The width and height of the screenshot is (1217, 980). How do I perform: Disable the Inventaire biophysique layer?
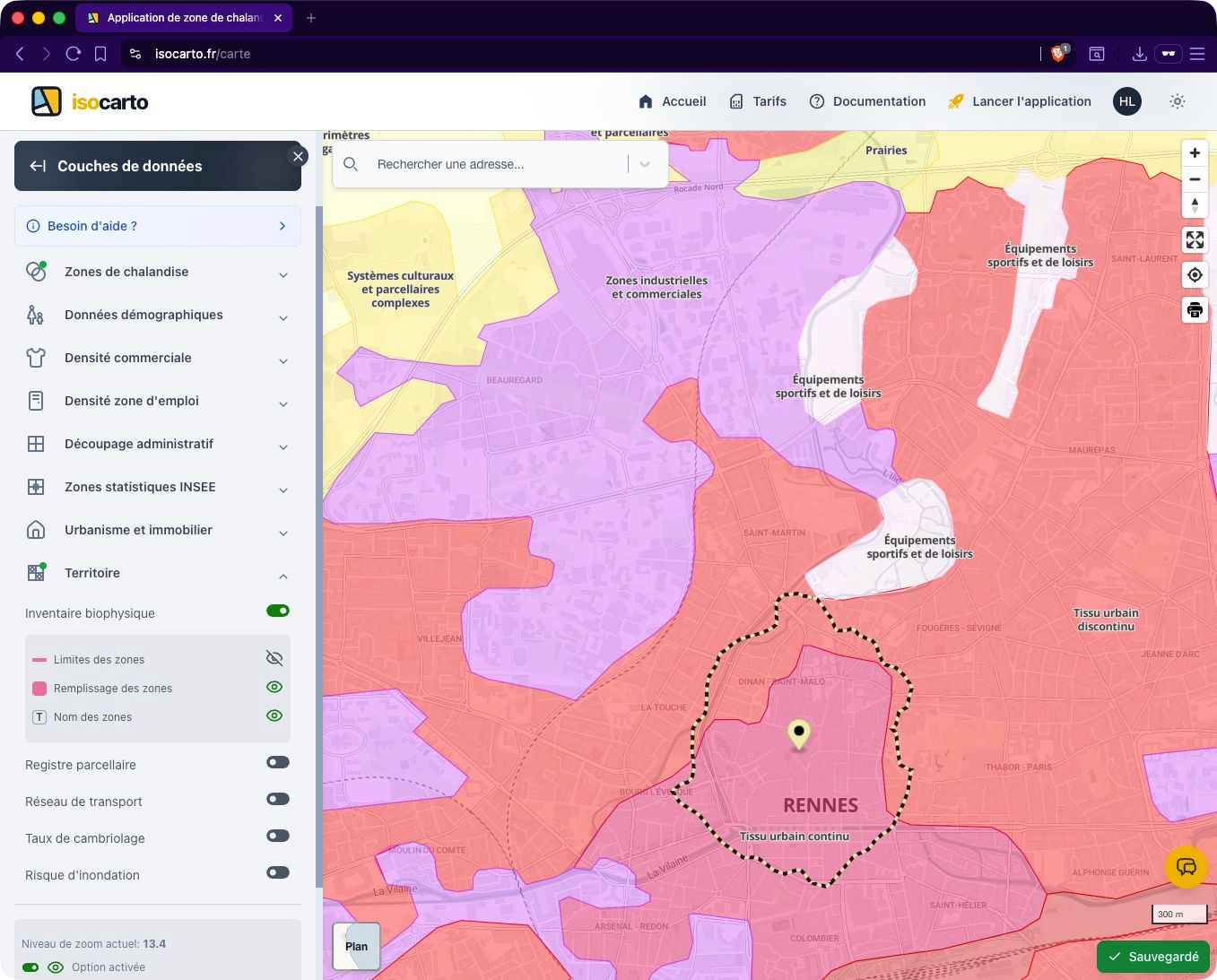point(278,611)
